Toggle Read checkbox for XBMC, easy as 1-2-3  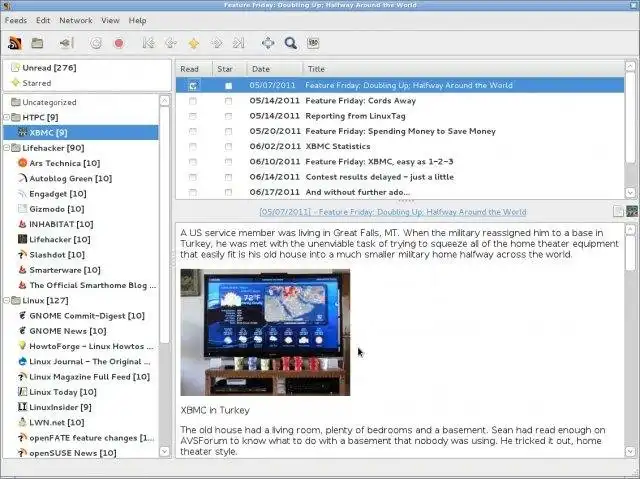[x=193, y=162]
